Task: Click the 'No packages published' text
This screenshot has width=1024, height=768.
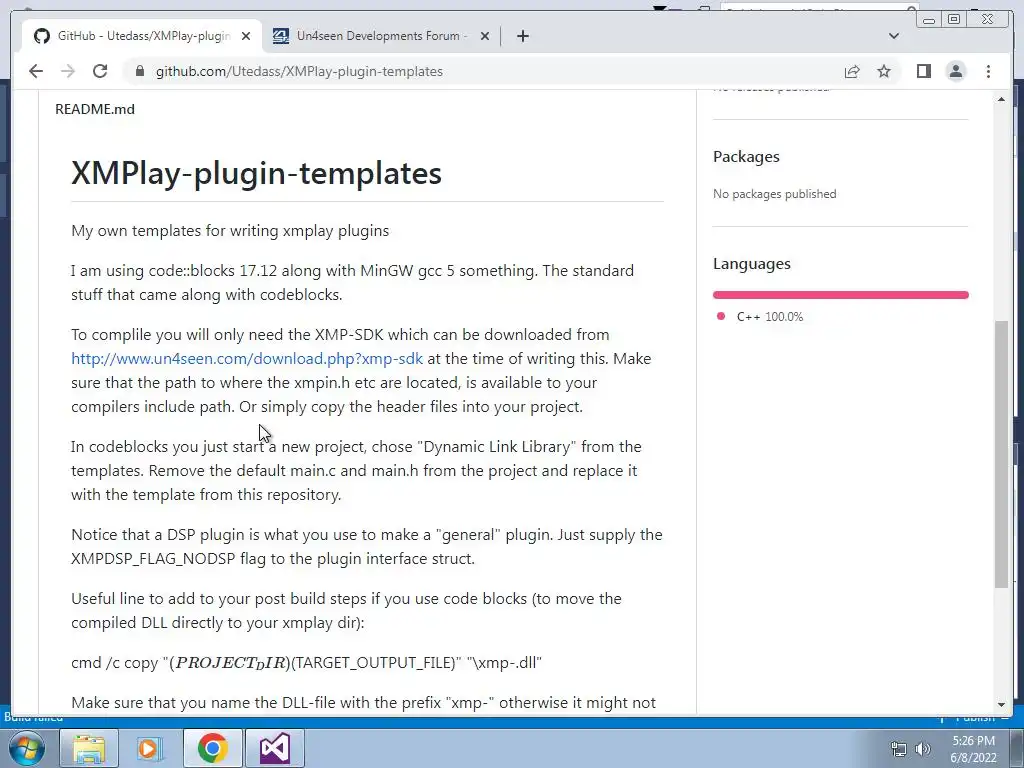Action: click(775, 194)
